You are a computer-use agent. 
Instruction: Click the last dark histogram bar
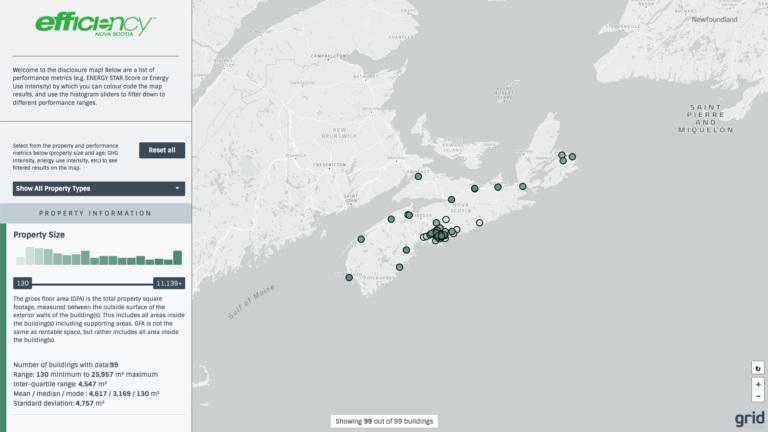177,258
